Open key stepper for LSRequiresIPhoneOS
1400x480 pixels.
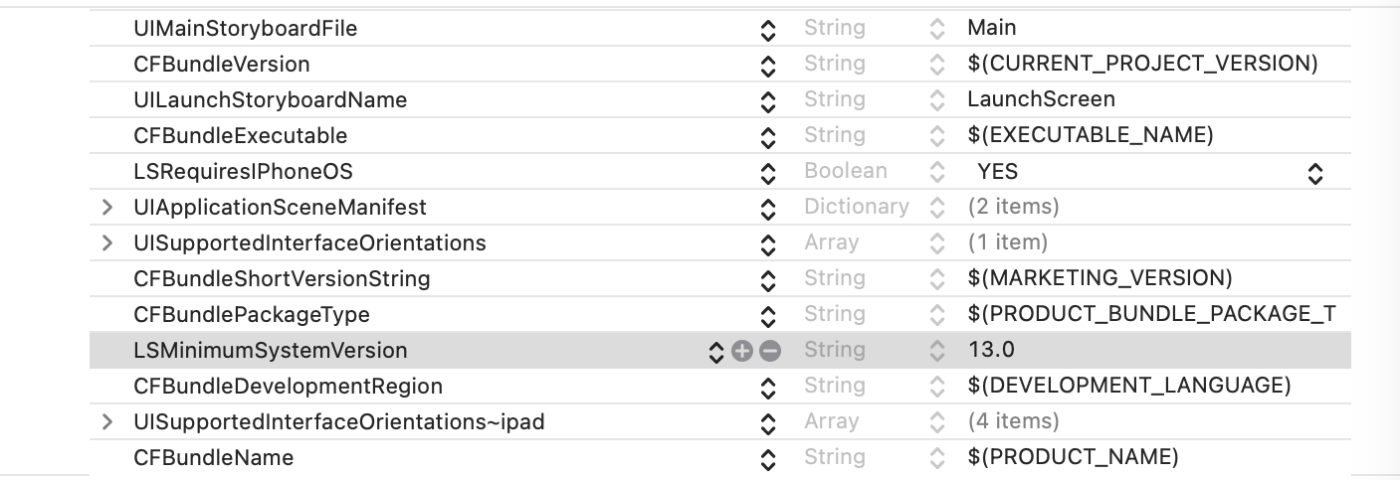click(x=768, y=172)
